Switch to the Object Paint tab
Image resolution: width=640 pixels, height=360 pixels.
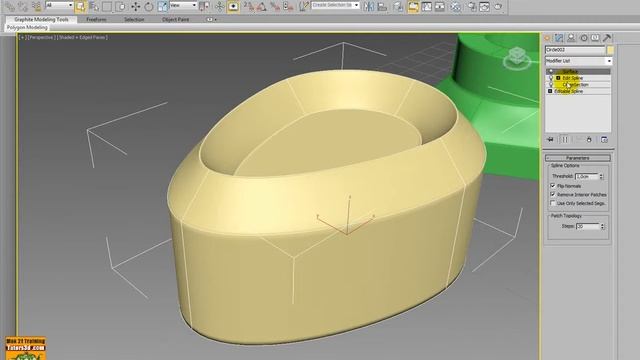[176, 19]
